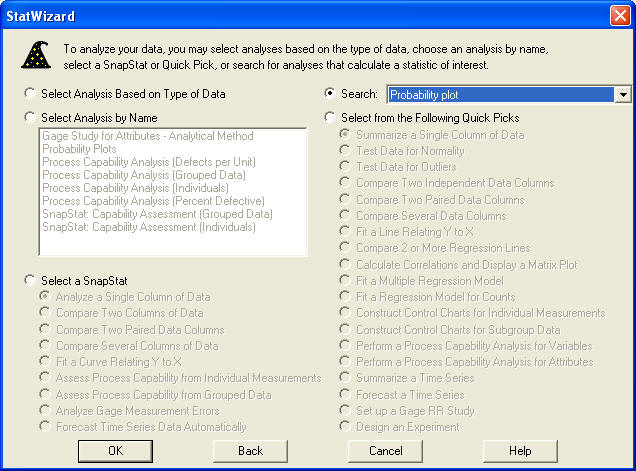Cancel the StatWizard dialog
636x471 pixels.
(x=385, y=451)
